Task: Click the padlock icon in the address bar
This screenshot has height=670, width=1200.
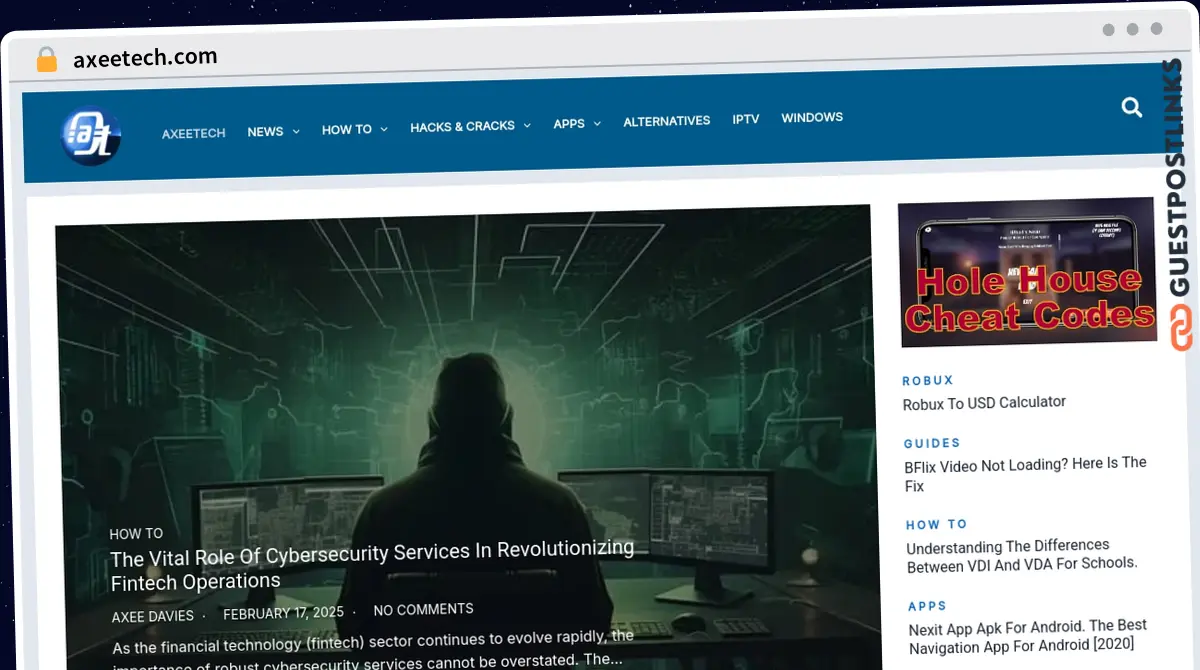Action: point(46,58)
